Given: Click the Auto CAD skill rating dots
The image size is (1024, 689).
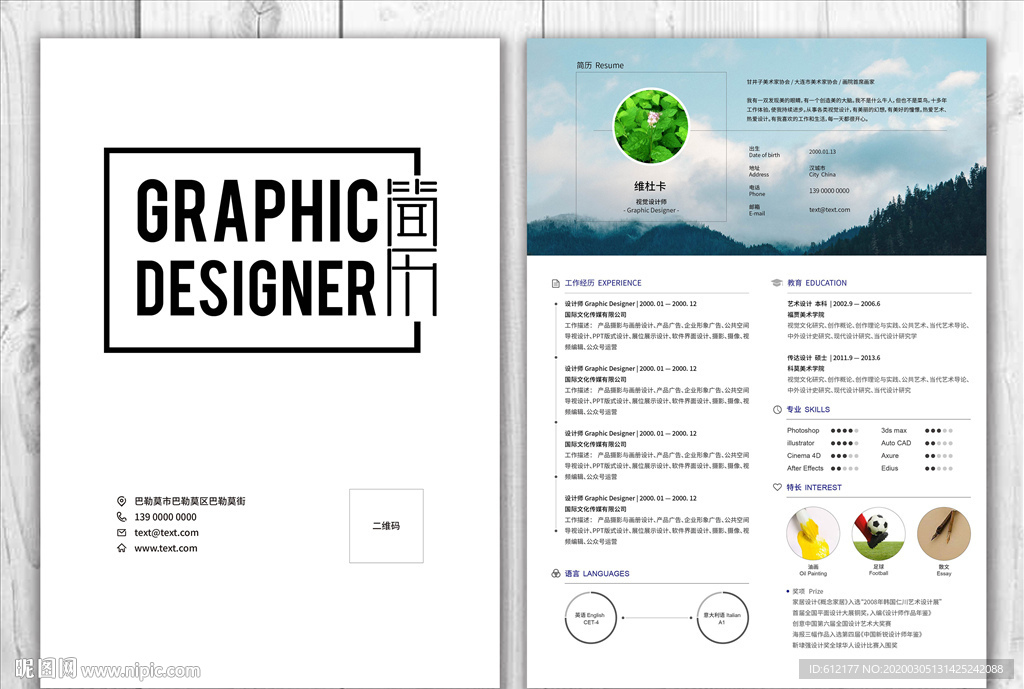Looking at the screenshot, I should click(938, 443).
